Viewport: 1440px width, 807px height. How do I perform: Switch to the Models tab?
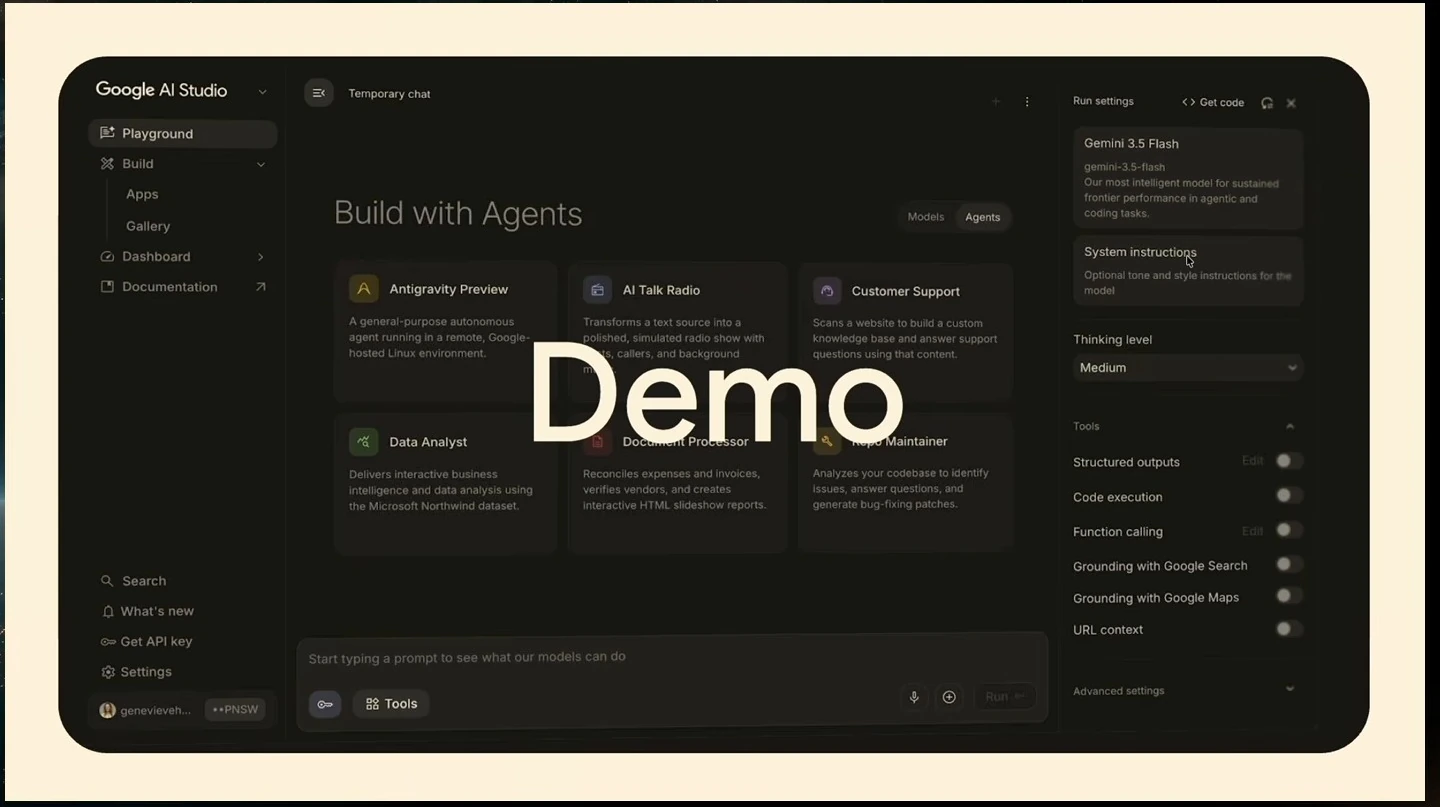[925, 217]
